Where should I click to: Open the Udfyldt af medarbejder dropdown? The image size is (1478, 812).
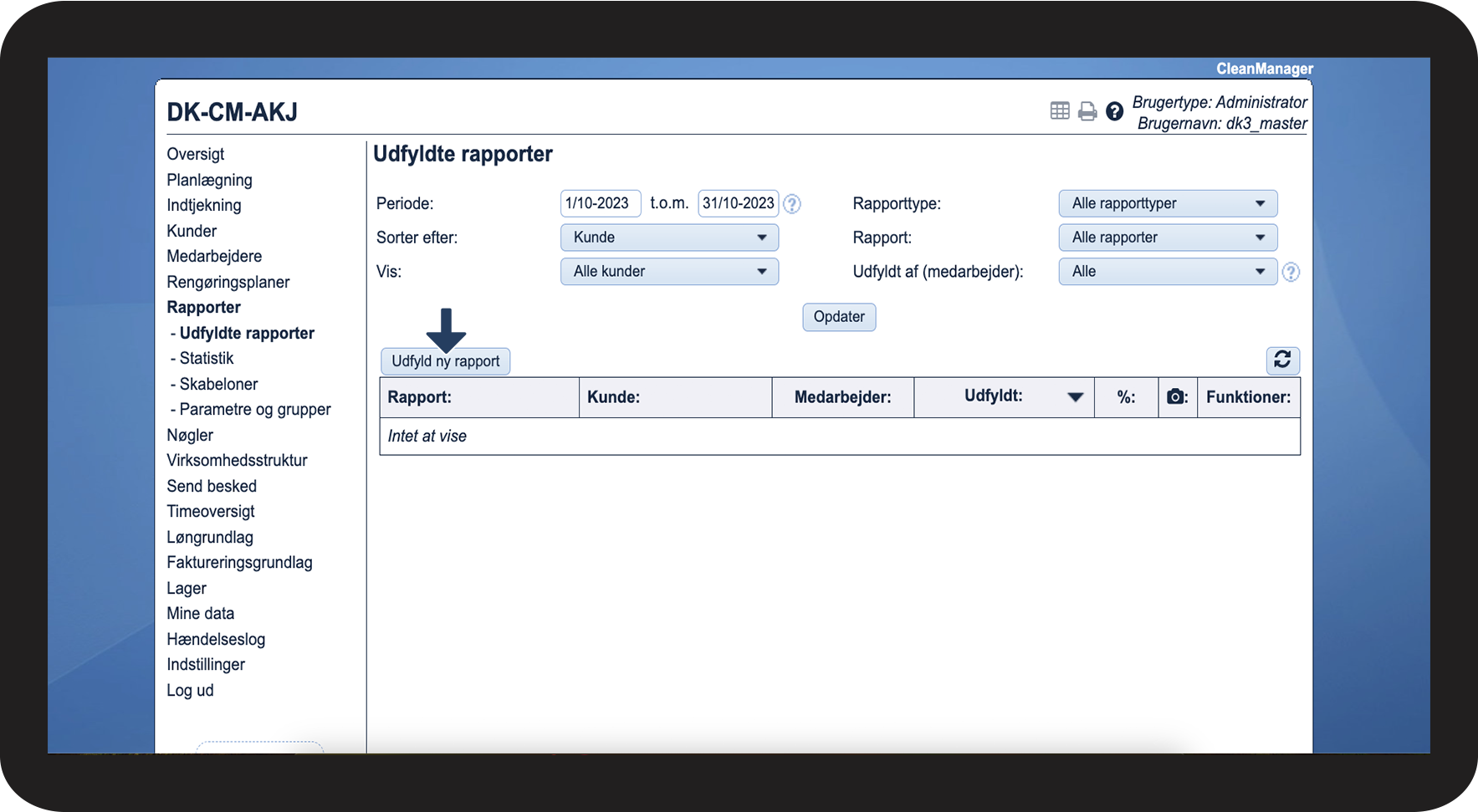click(1168, 272)
